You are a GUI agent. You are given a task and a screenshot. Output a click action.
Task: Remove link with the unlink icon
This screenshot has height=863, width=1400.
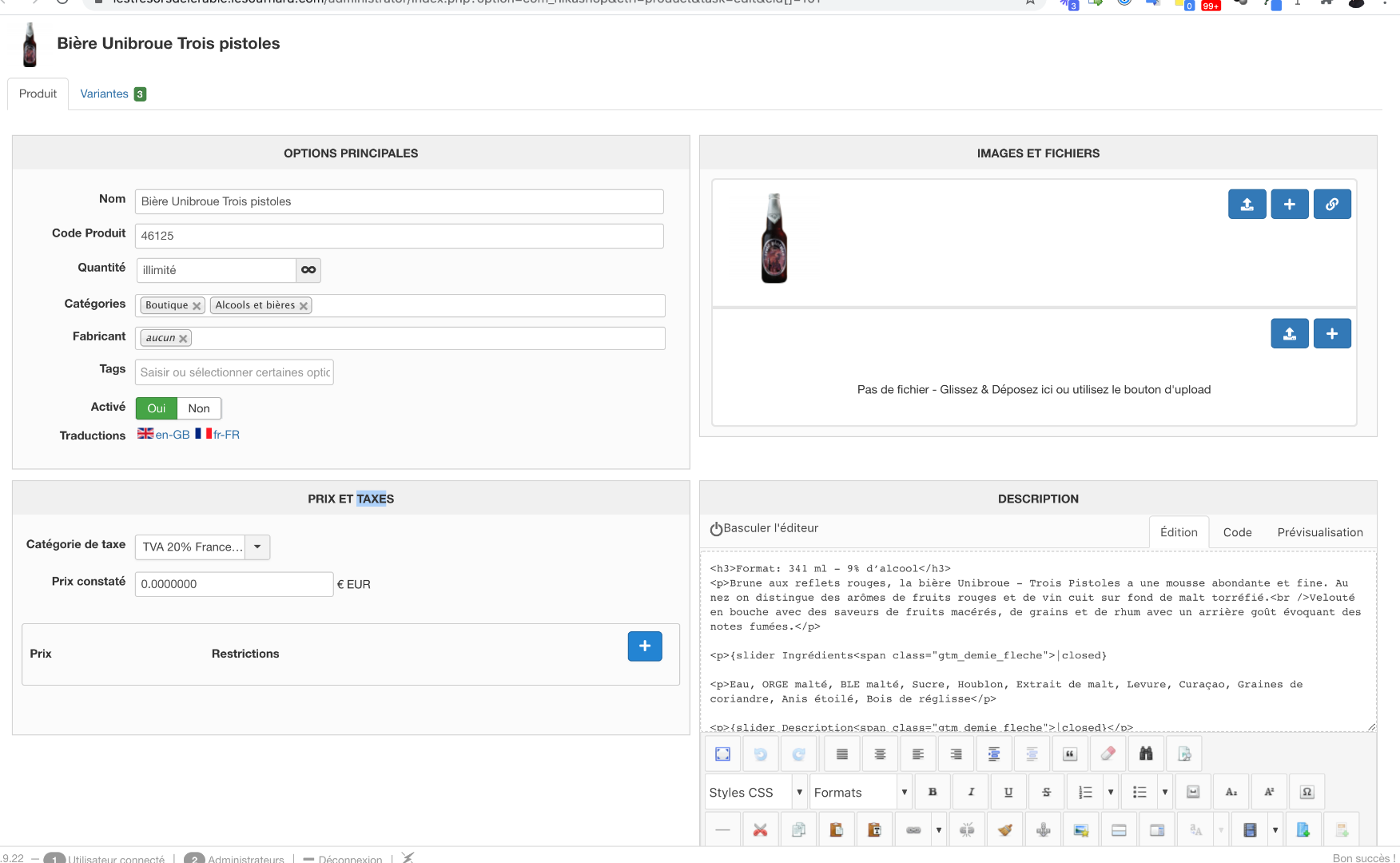[x=967, y=830]
